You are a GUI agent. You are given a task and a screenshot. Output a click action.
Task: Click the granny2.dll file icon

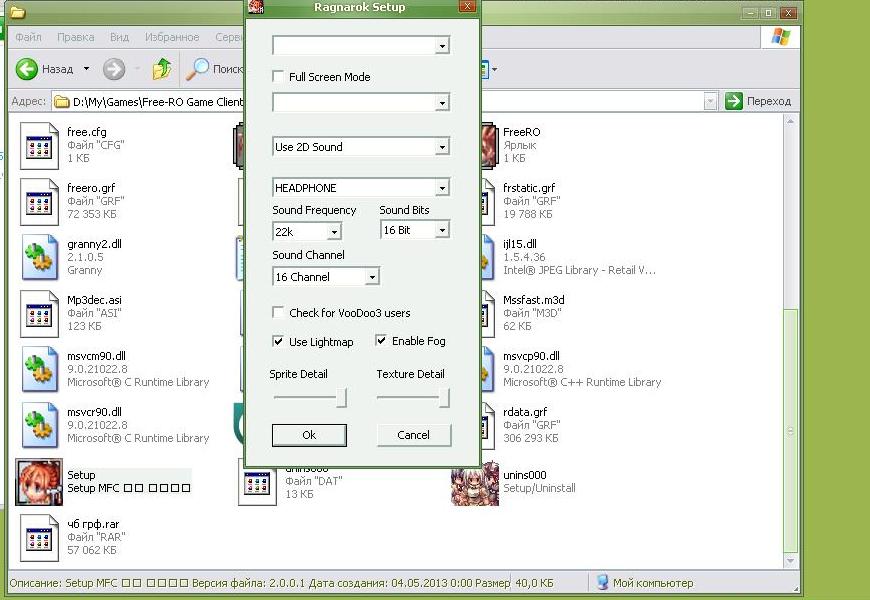(x=39, y=258)
